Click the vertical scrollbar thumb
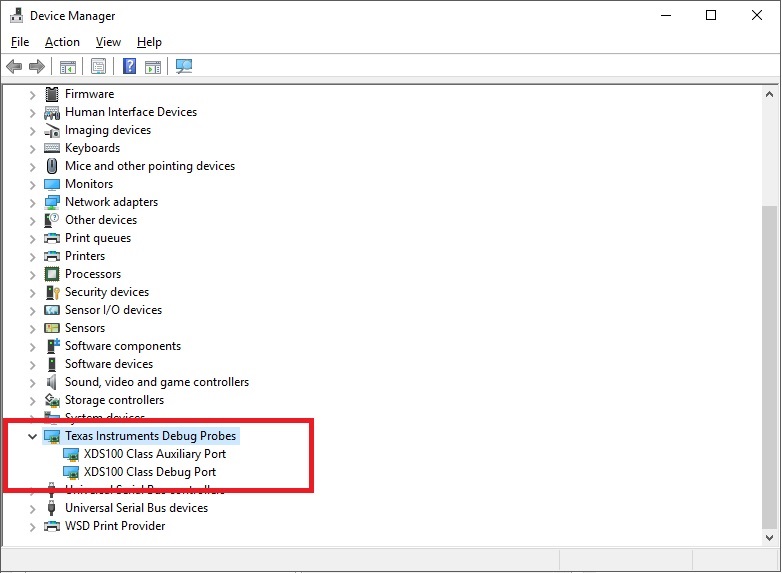The width and height of the screenshot is (782, 573). click(770, 367)
